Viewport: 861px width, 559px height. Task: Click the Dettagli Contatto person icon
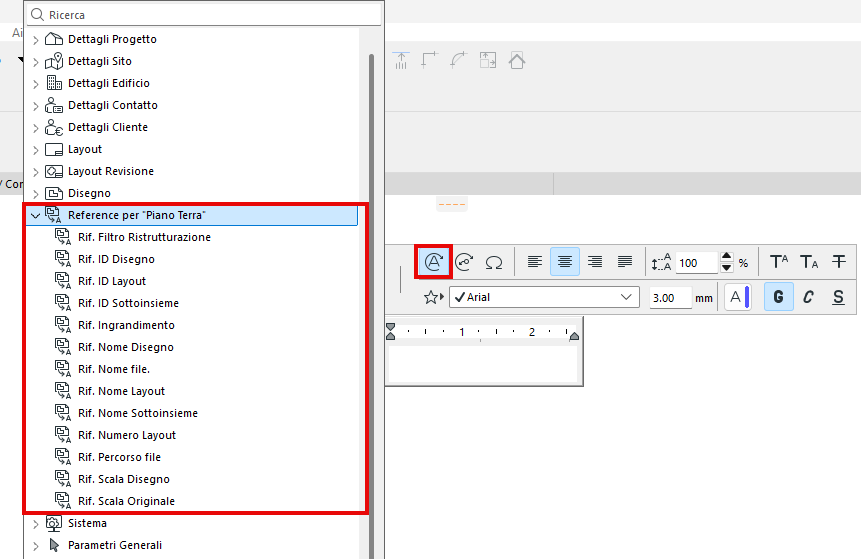(x=54, y=105)
